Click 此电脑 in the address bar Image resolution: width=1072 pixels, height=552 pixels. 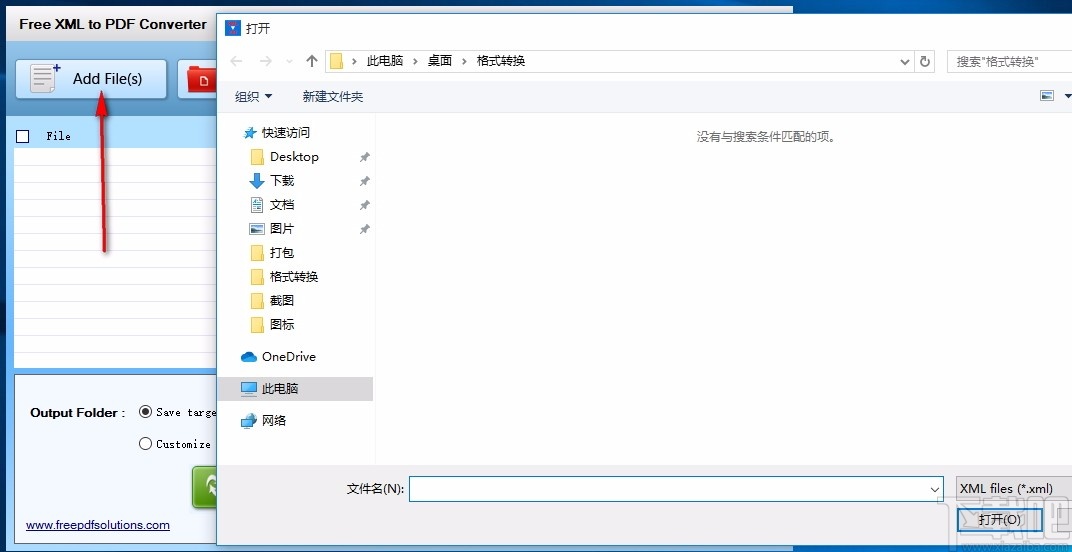coord(385,61)
